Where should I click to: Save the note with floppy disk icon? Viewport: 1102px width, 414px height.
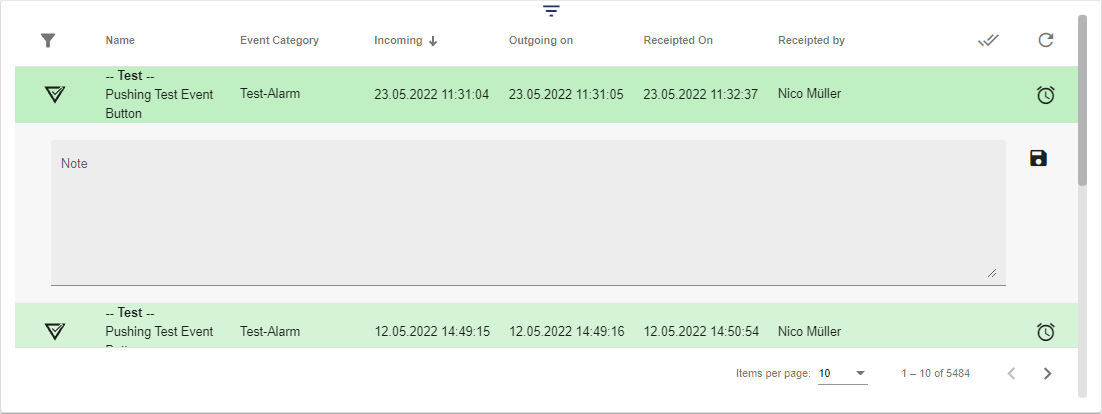pyautogui.click(x=1038, y=158)
